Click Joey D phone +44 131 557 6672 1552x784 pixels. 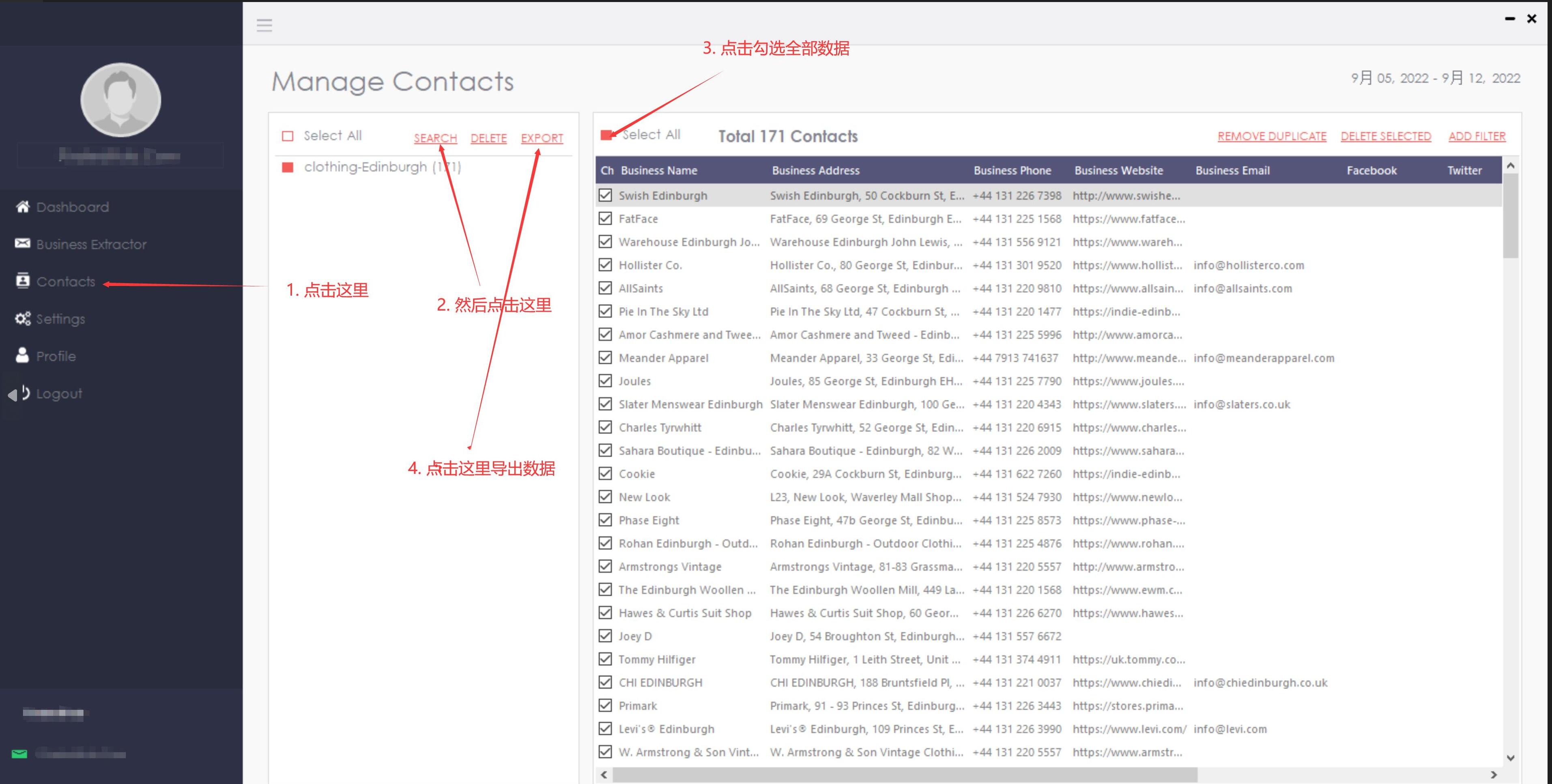point(1017,636)
